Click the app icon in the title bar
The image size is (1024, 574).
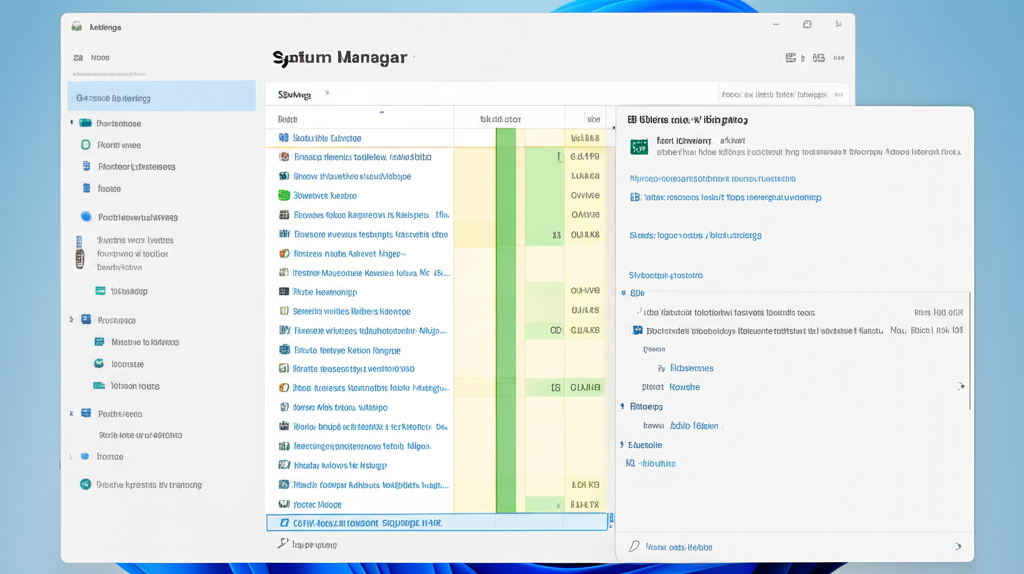click(77, 27)
